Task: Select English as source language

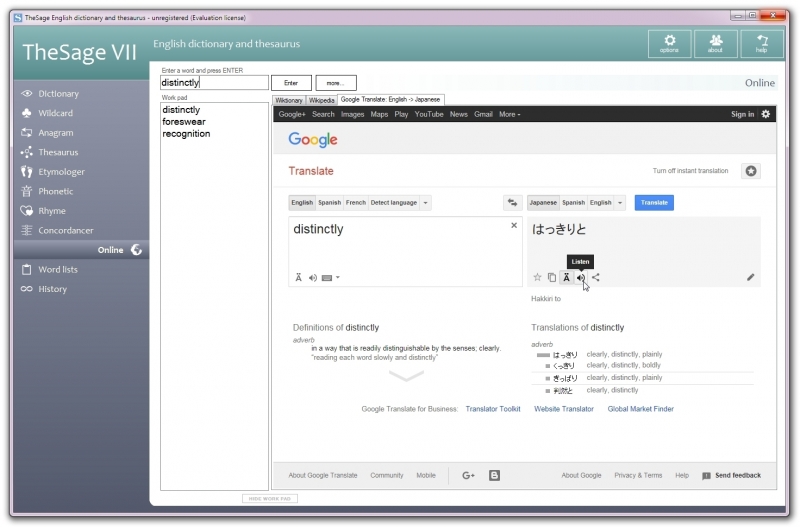Action: 302,203
